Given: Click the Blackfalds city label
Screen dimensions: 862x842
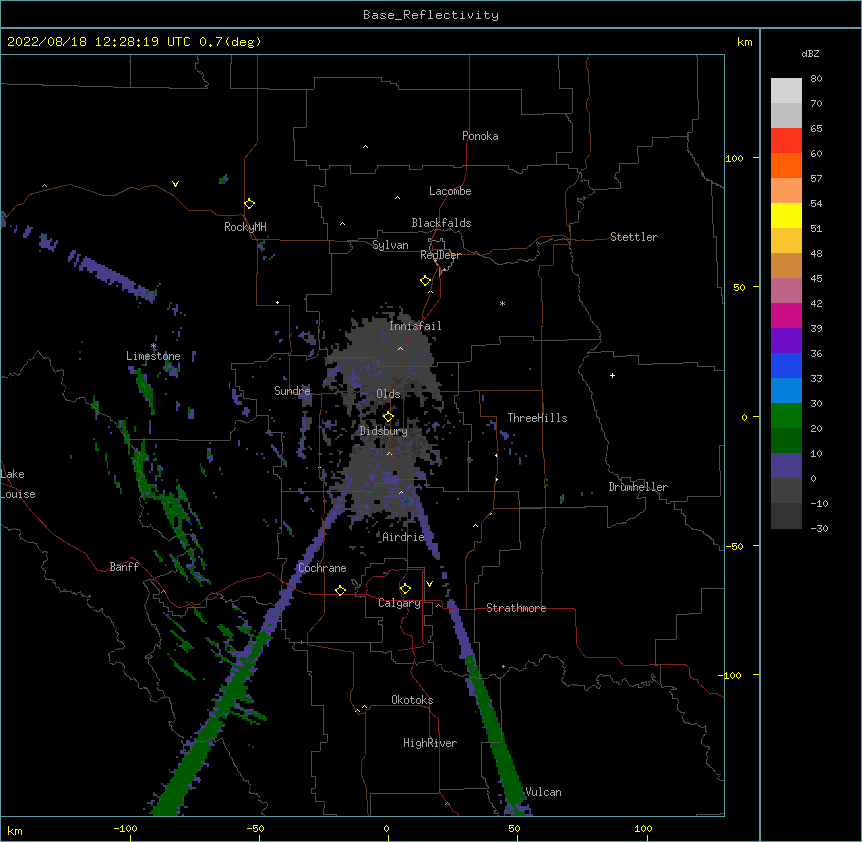Looking at the screenshot, I should (x=441, y=223).
